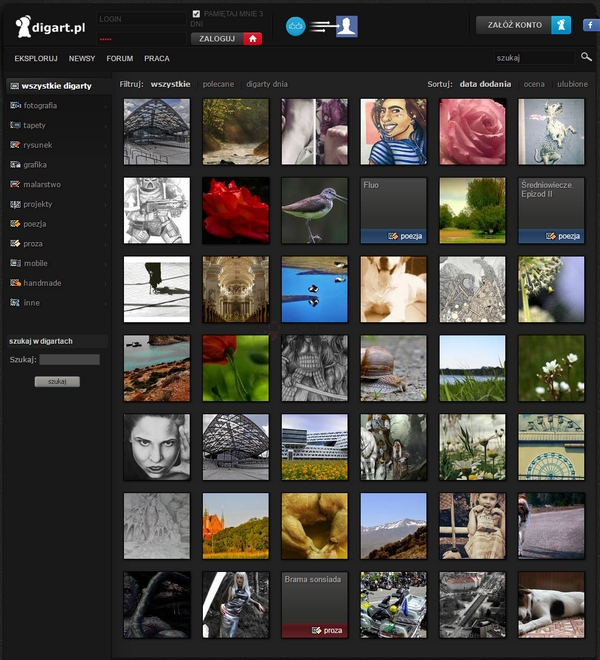
Task: Open the ferris wheel thumbnail
Action: (551, 447)
